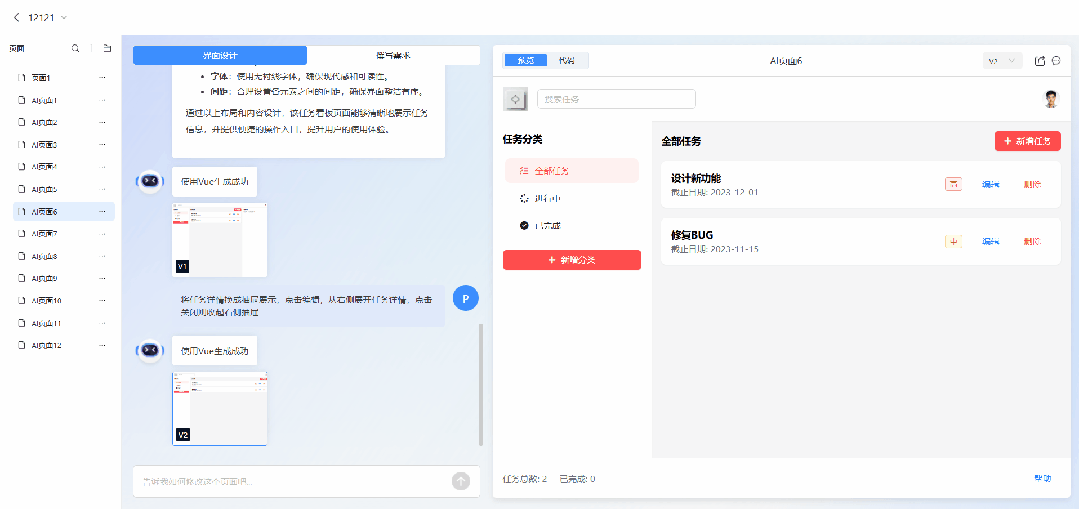The height and width of the screenshot is (509, 1079).
Task: Select AI页面10 in the page list
Action: [64, 301]
